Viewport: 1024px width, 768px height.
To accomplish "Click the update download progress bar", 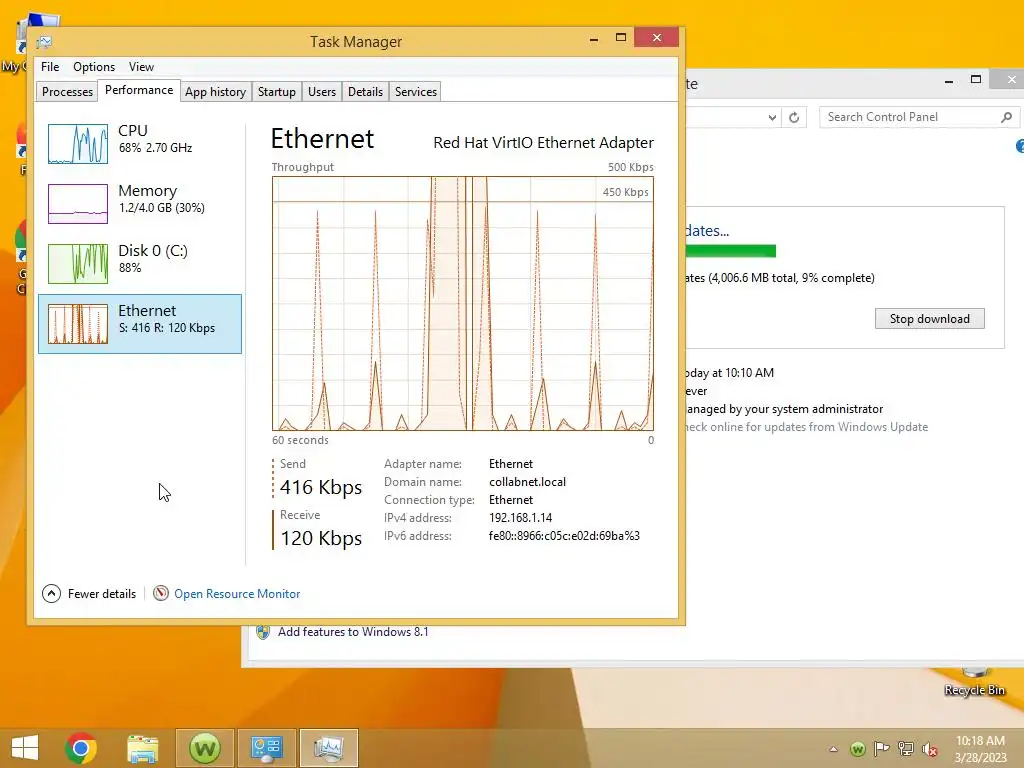I will 731,251.
